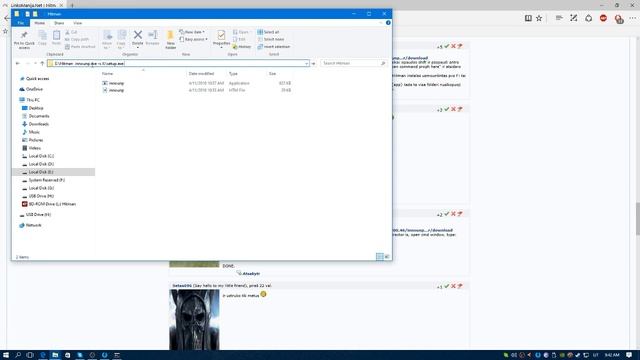Open the Desktop folder in sidebar
640x360 pixels.
(36, 108)
